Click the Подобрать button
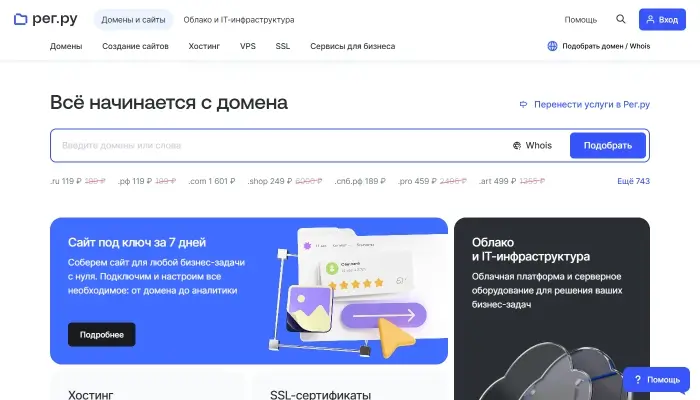The image size is (700, 400). (608, 146)
